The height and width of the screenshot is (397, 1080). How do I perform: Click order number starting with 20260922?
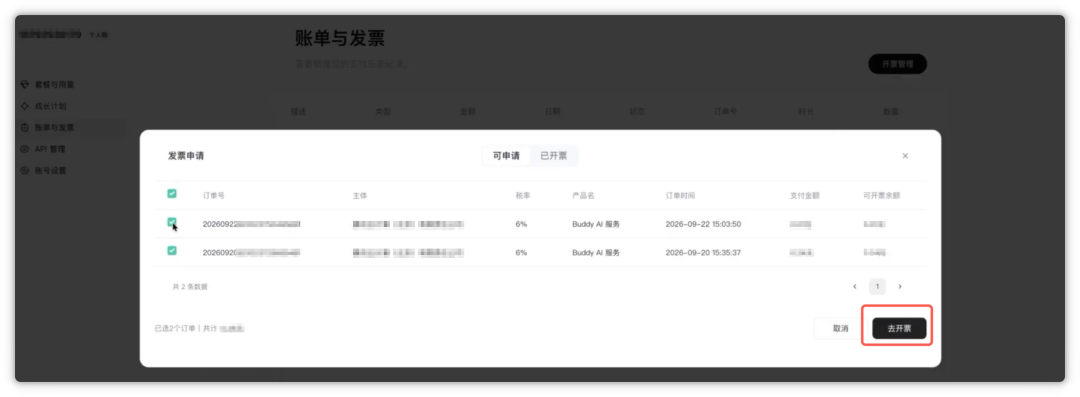(251, 224)
